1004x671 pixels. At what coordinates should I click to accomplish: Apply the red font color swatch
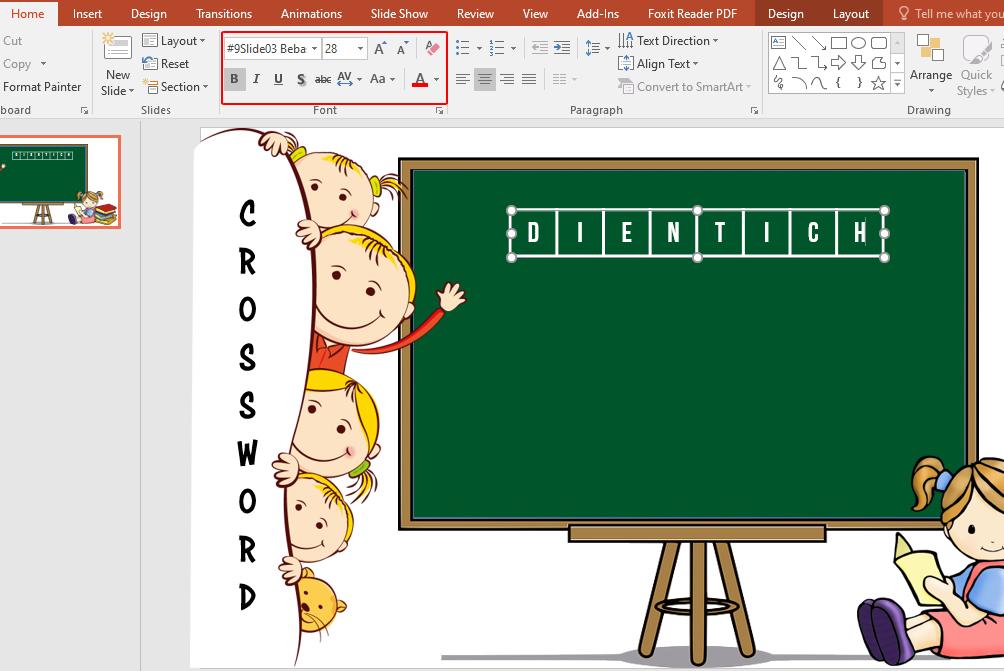coord(419,79)
